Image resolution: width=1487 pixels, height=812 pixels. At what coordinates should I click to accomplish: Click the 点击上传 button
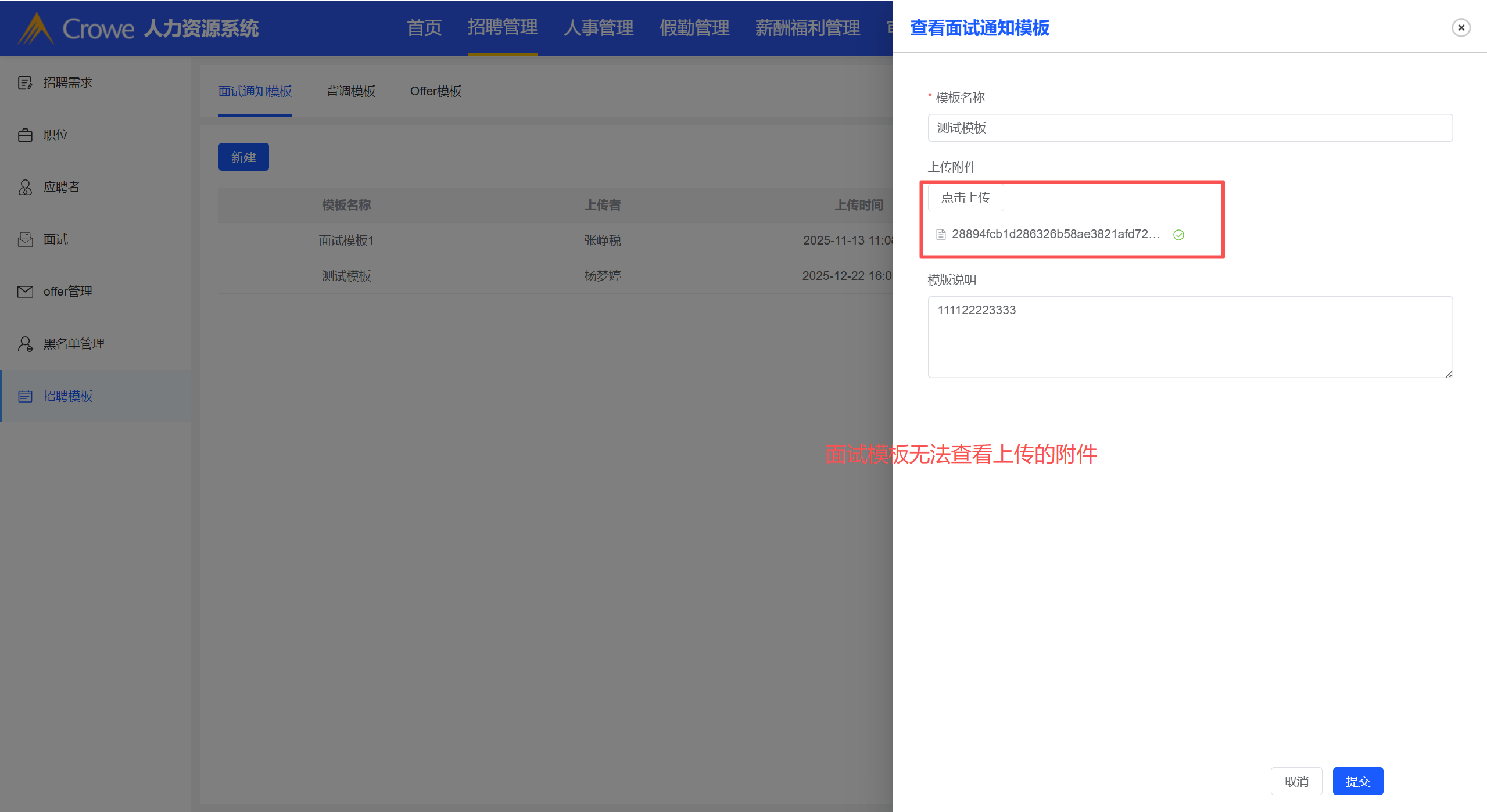[965, 197]
